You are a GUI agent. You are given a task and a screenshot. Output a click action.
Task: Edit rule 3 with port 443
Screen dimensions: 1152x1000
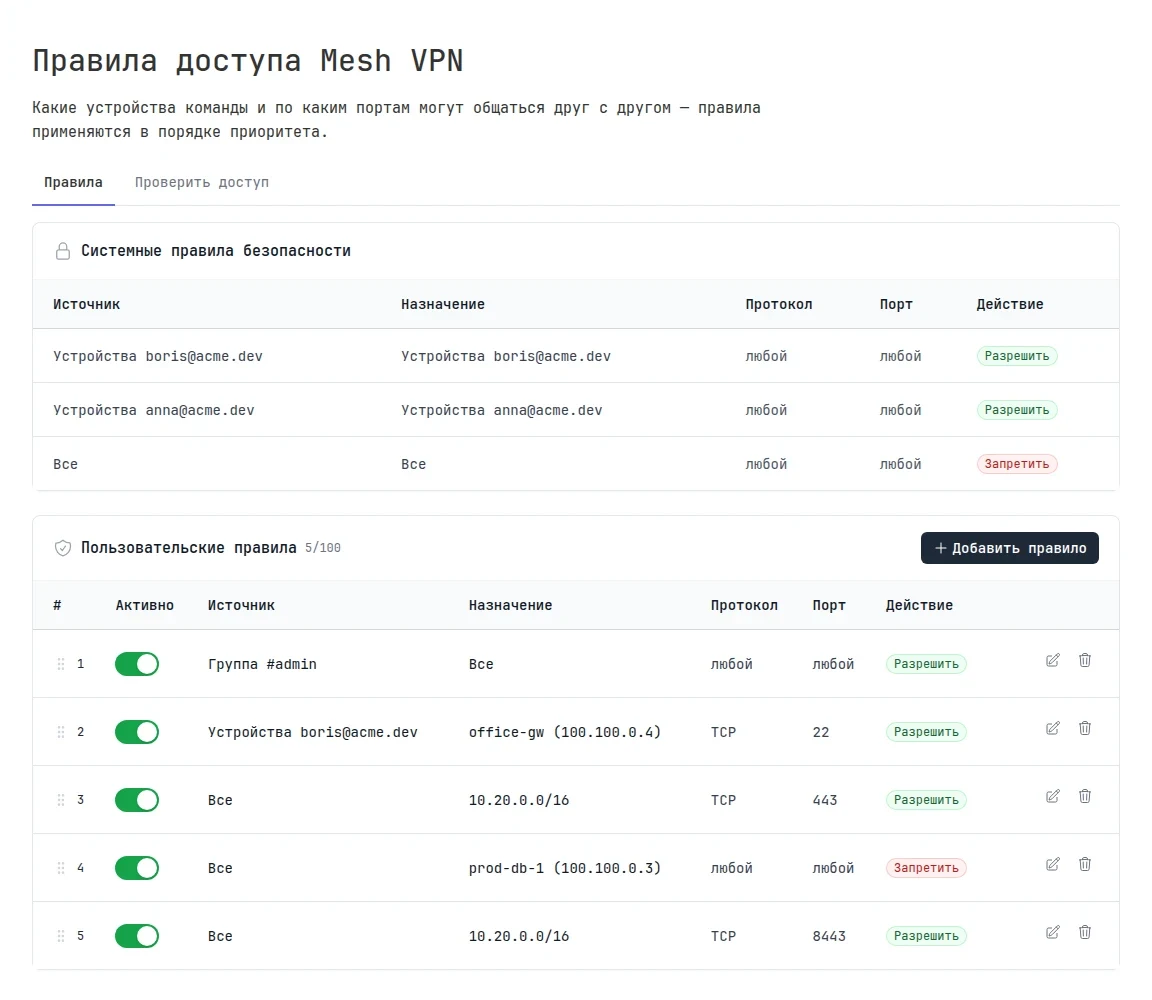pyautogui.click(x=1052, y=796)
